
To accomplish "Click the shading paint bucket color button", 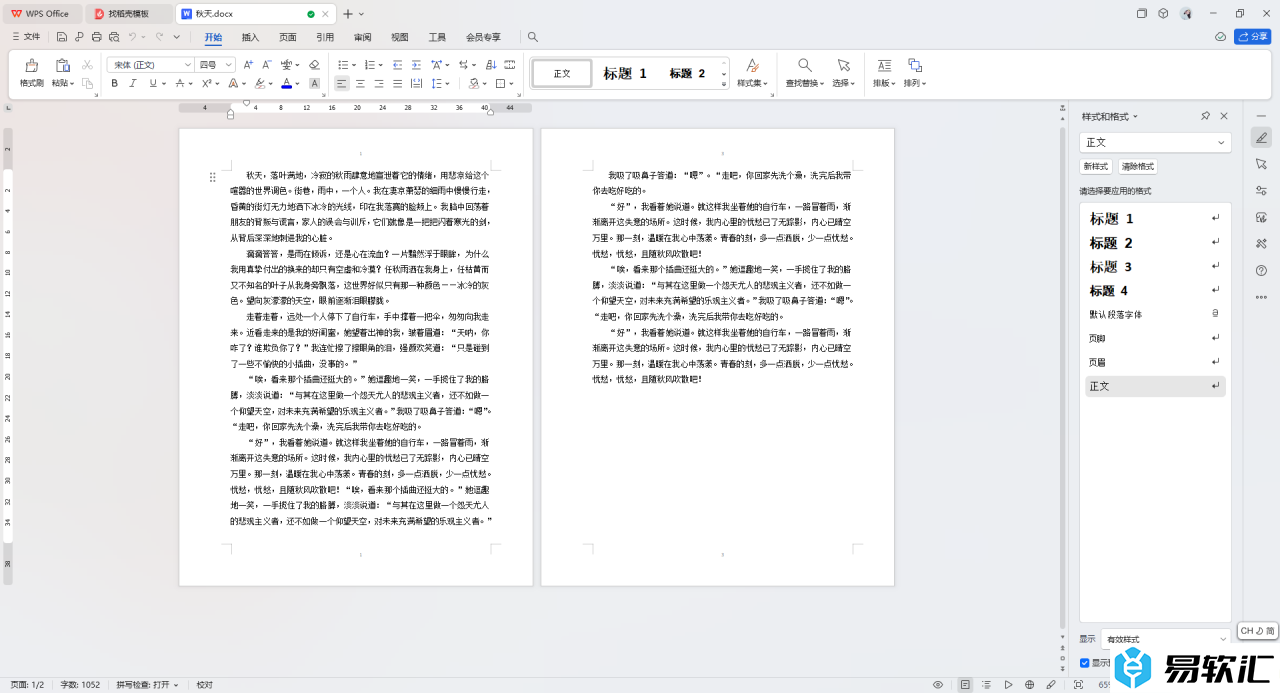I will coord(474,83).
